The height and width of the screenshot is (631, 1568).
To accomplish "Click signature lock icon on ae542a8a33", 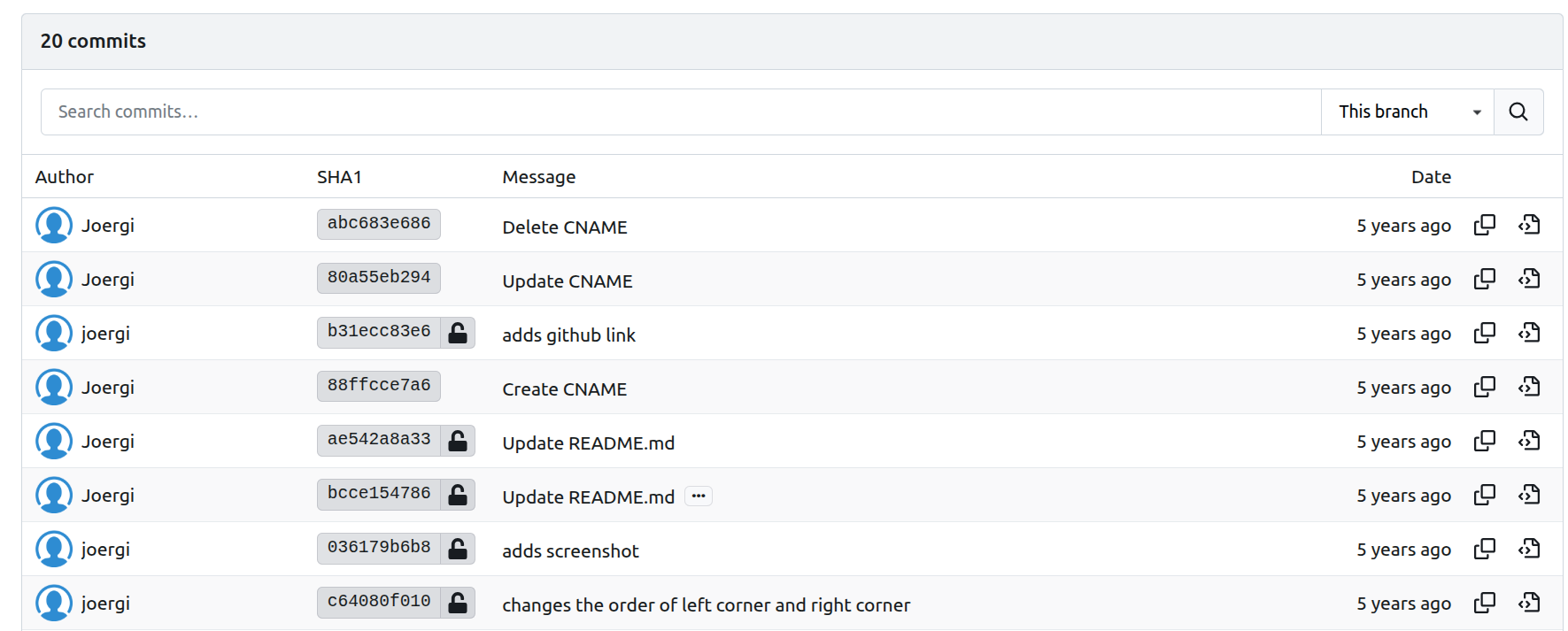I will pyautogui.click(x=458, y=441).
